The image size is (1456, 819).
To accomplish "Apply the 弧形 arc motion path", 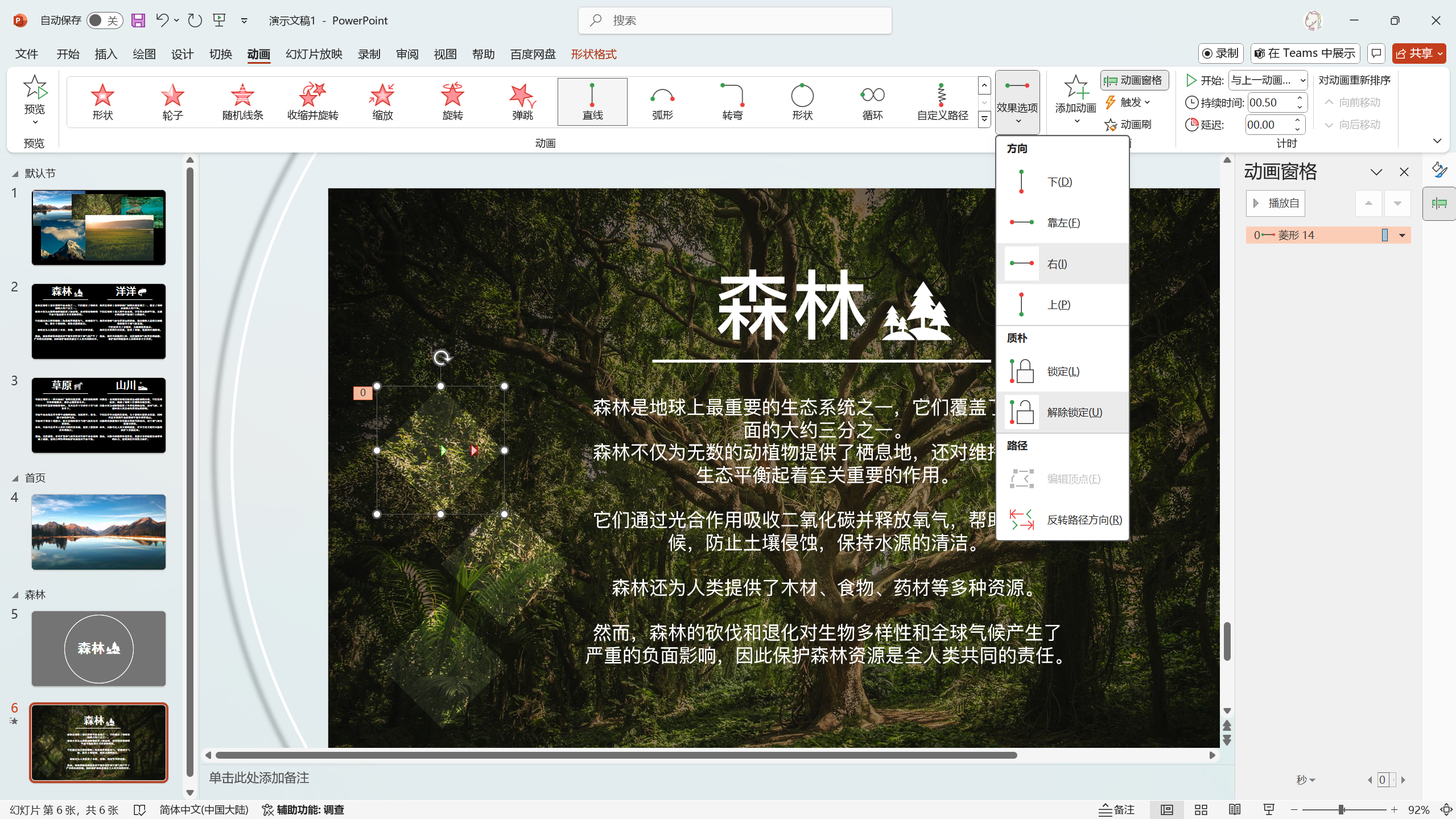I will pos(662,102).
